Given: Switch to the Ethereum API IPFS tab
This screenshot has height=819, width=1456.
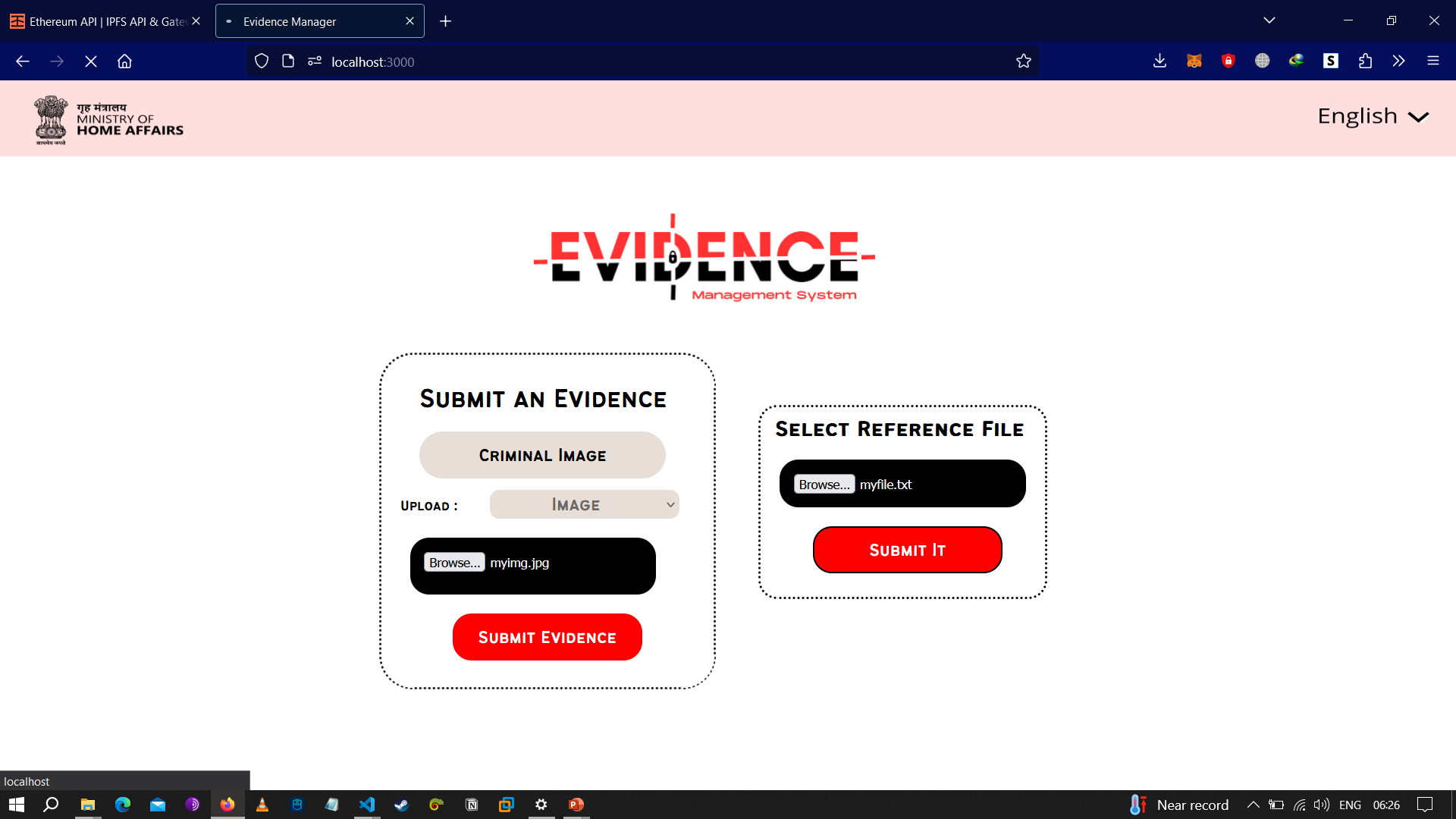Looking at the screenshot, I should click(106, 21).
